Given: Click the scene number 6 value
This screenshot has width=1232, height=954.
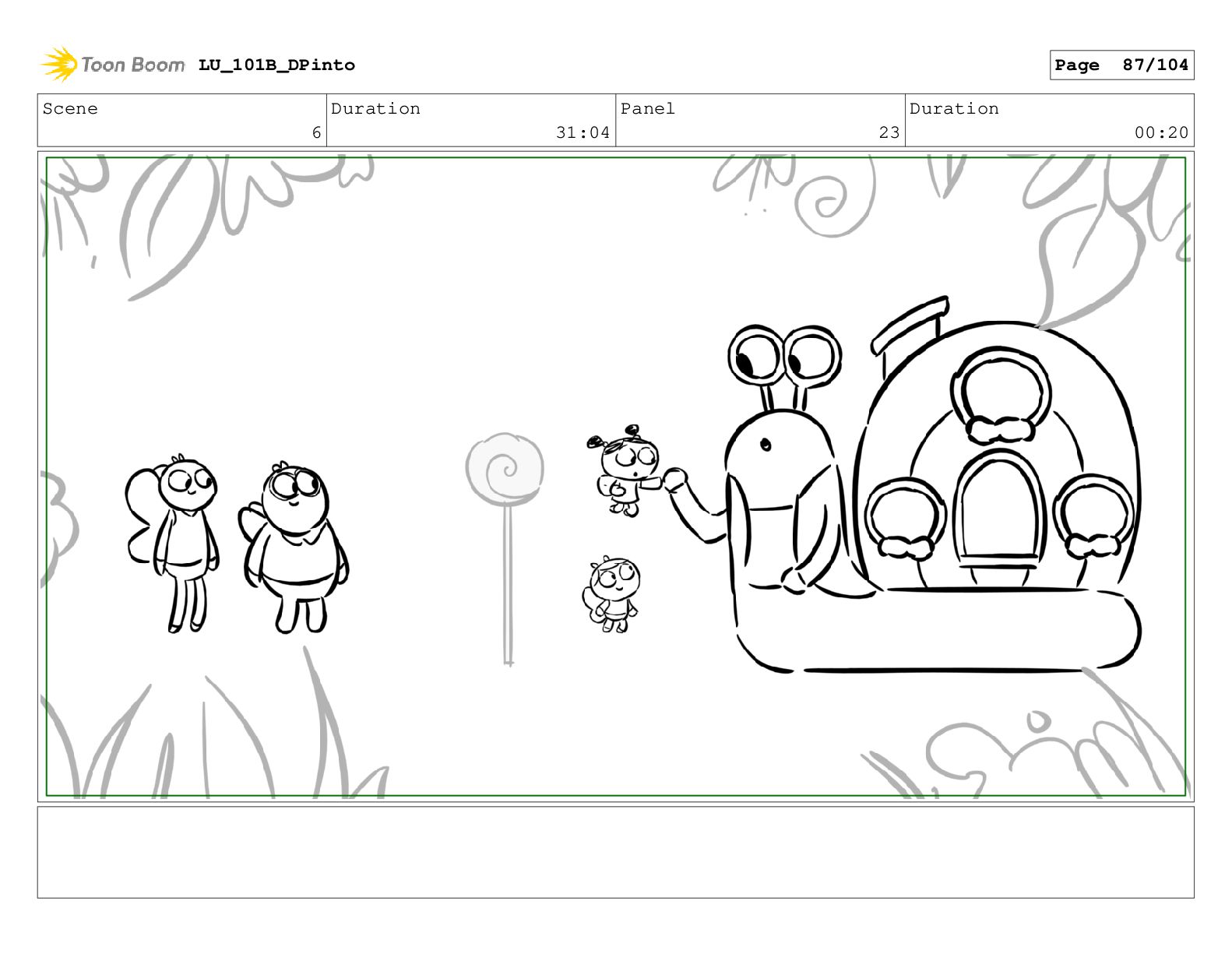Looking at the screenshot, I should 316,133.
